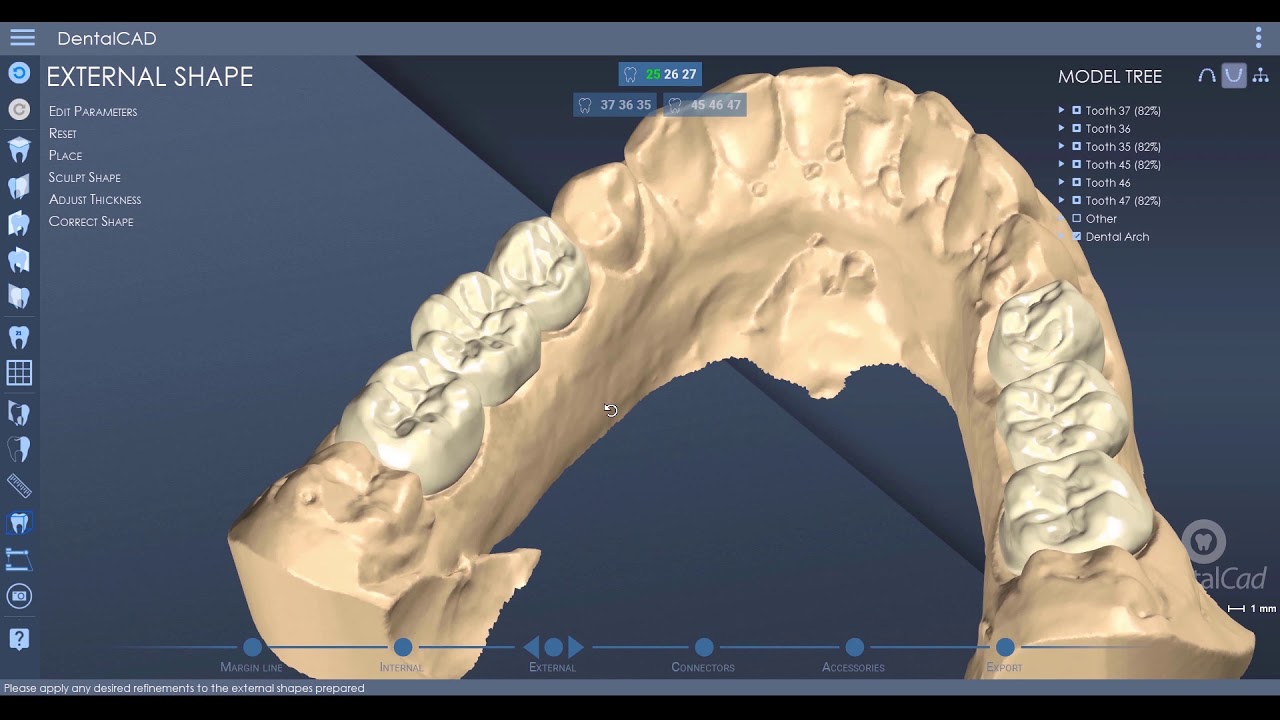The image size is (1280, 720).
Task: Toggle the grid view icon
Action: click(19, 373)
